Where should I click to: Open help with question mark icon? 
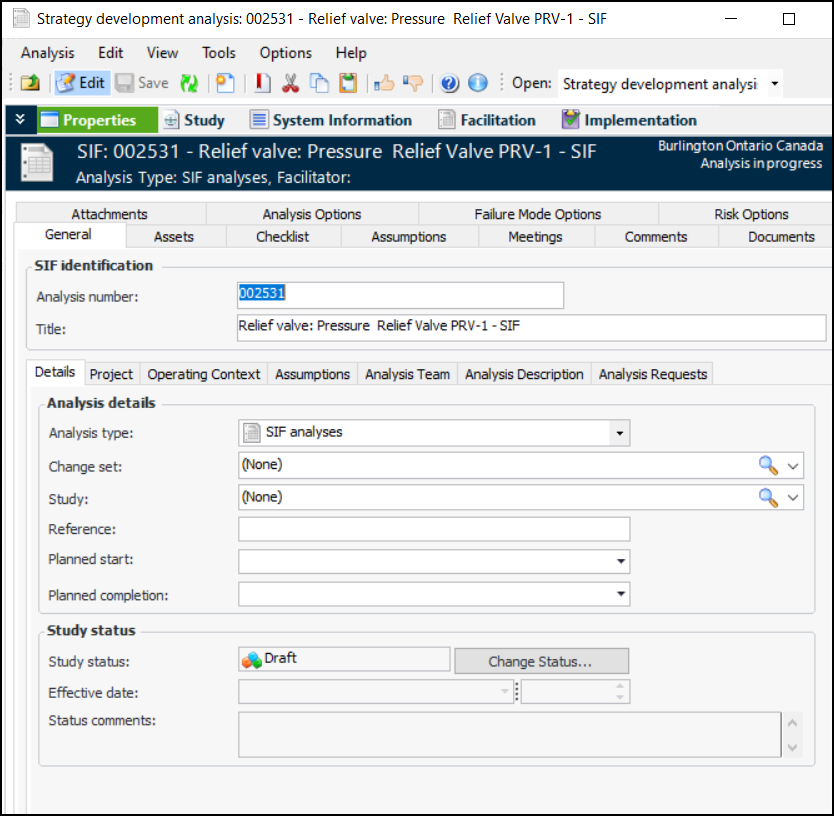(450, 84)
